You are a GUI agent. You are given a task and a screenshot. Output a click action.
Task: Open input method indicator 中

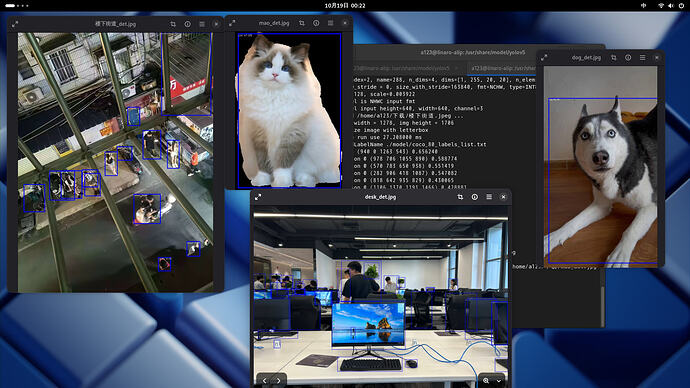[643, 6]
